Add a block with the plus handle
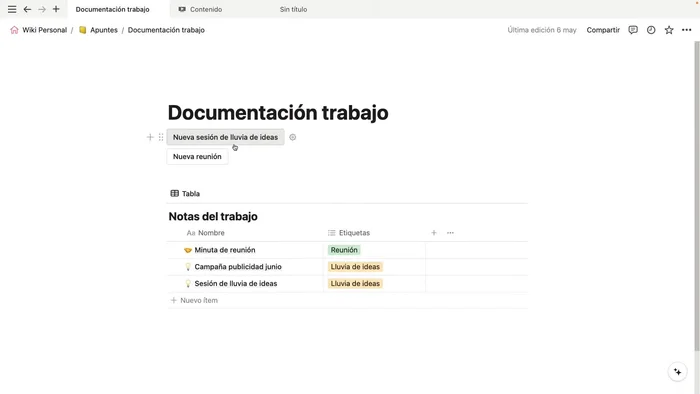This screenshot has width=700, height=394. tap(150, 137)
